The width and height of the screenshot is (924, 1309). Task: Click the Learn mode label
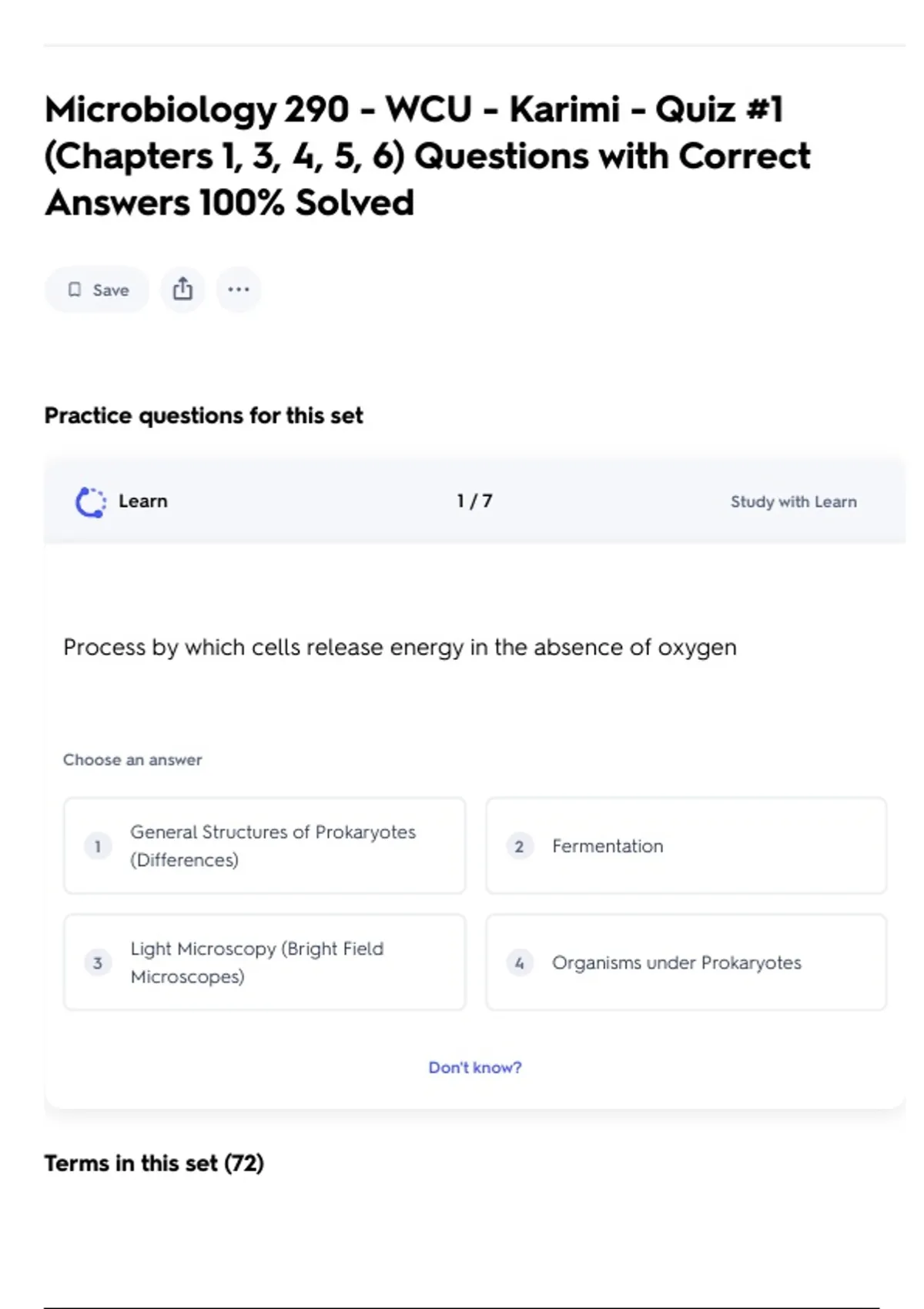click(x=143, y=501)
